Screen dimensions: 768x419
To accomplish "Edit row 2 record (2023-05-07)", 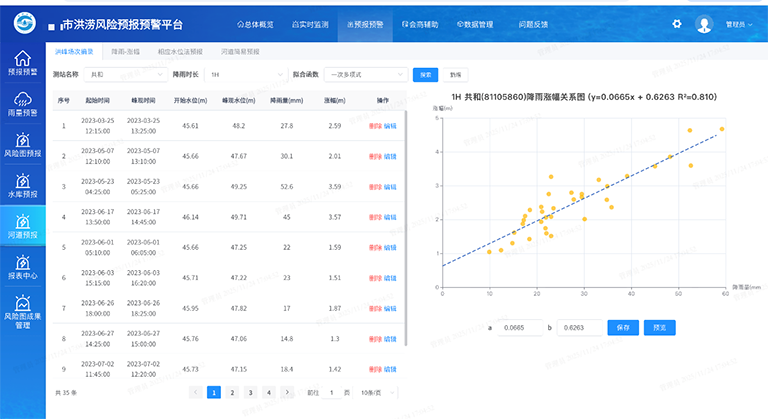I will (x=390, y=156).
